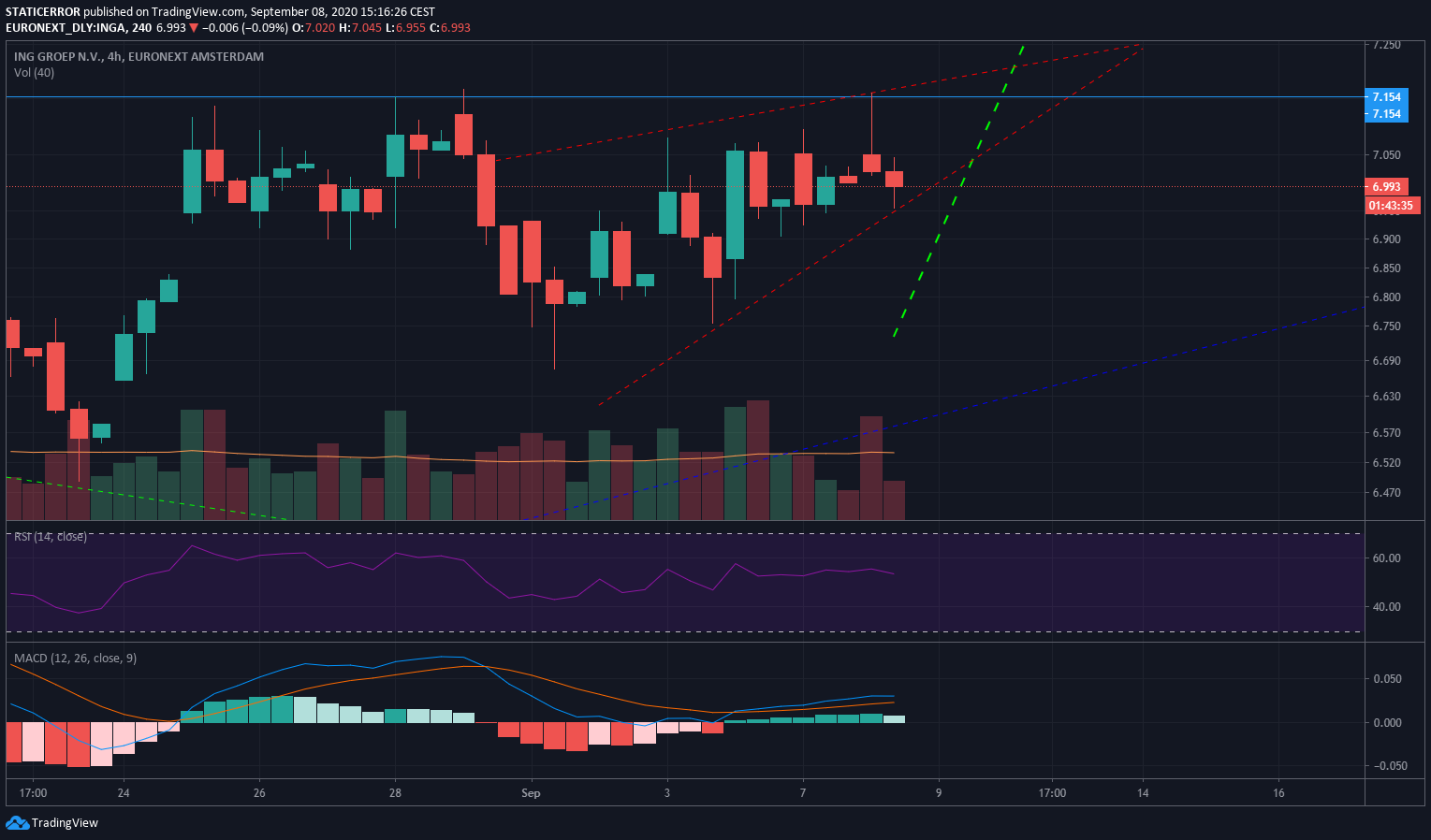Click the RSI 40.00 scale label
The image size is (1431, 840).
(1386, 607)
